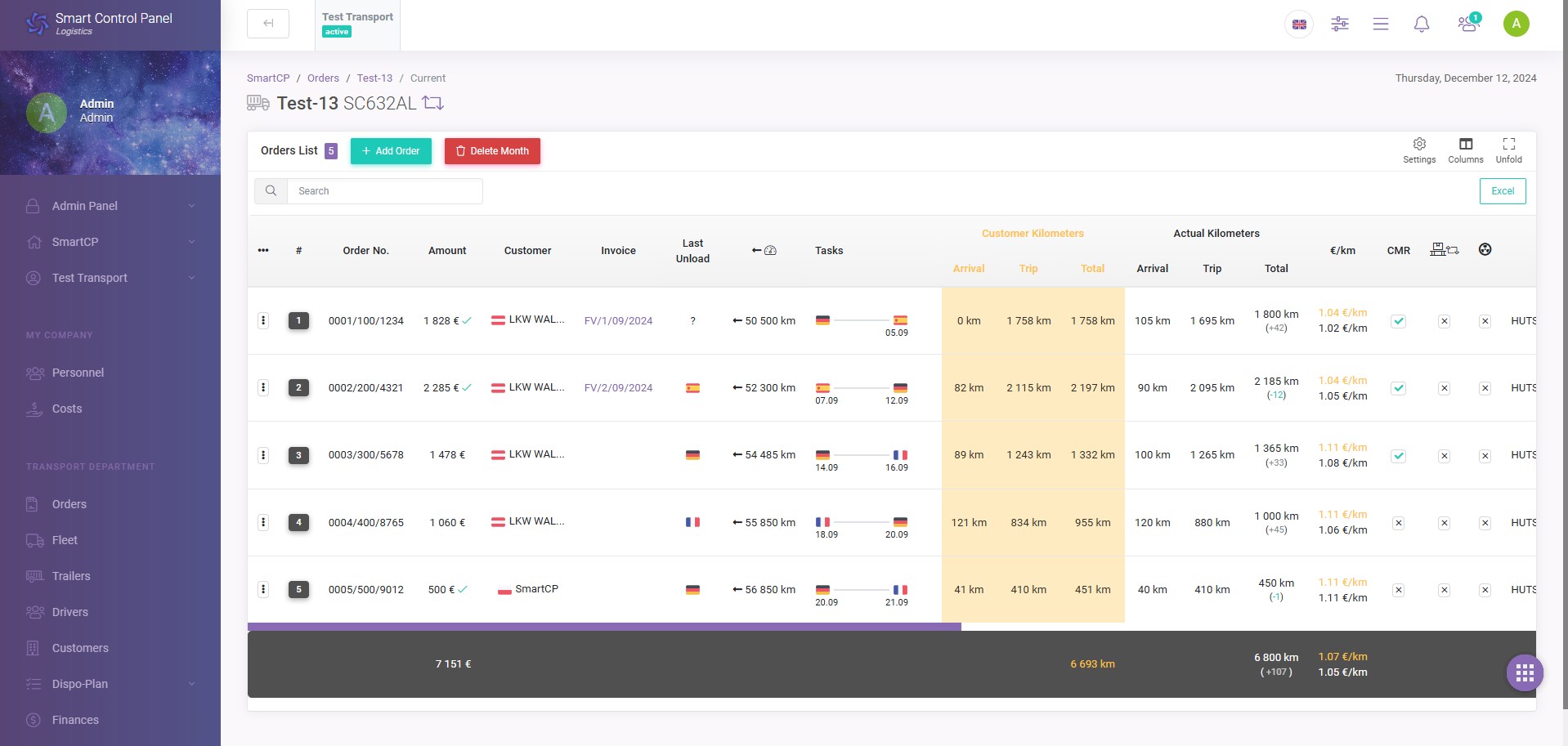Click the English flag language icon
The width and height of the screenshot is (1568, 746).
coord(1298,24)
